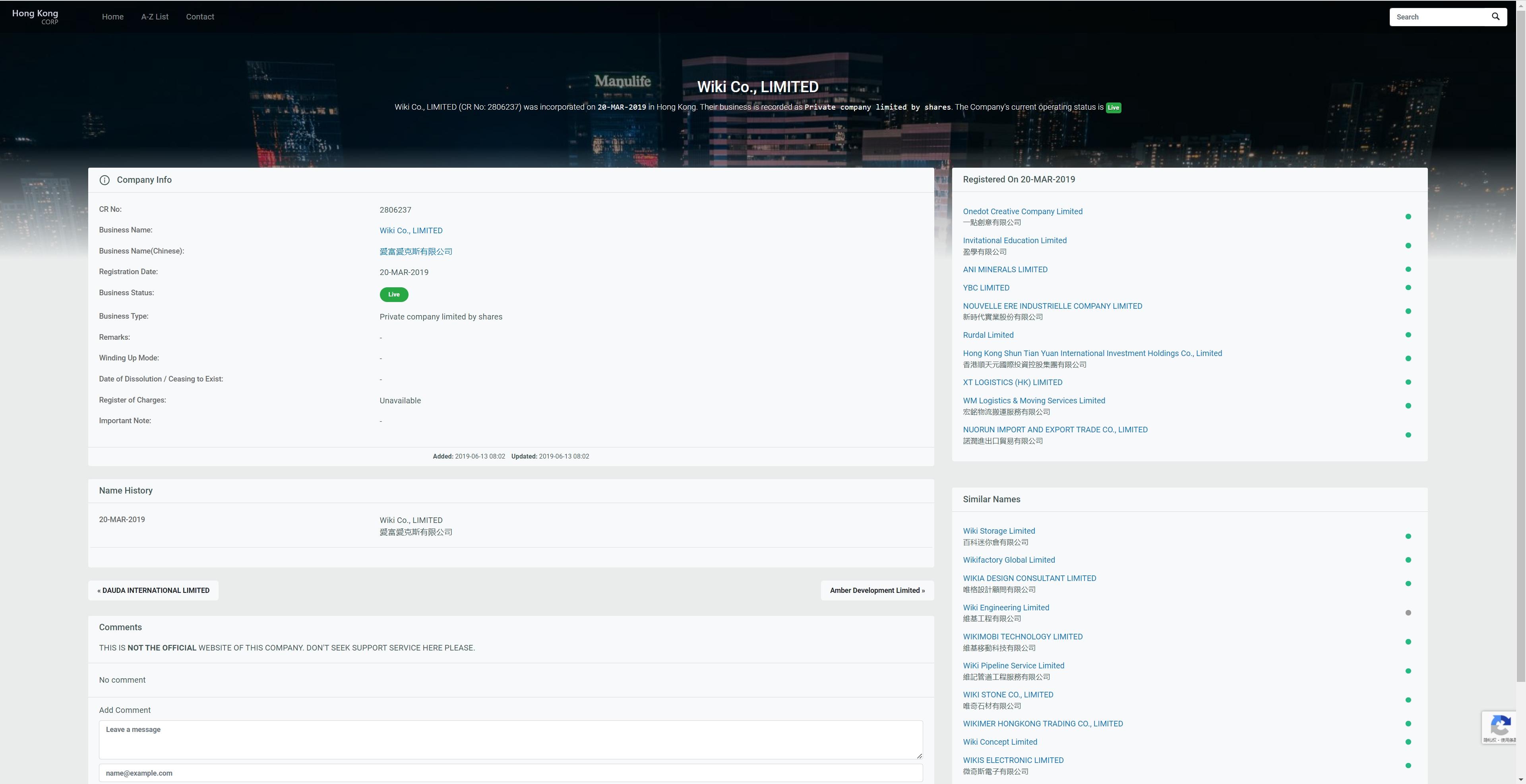Click the Wiki Co., LIMITED page title

pyautogui.click(x=758, y=87)
